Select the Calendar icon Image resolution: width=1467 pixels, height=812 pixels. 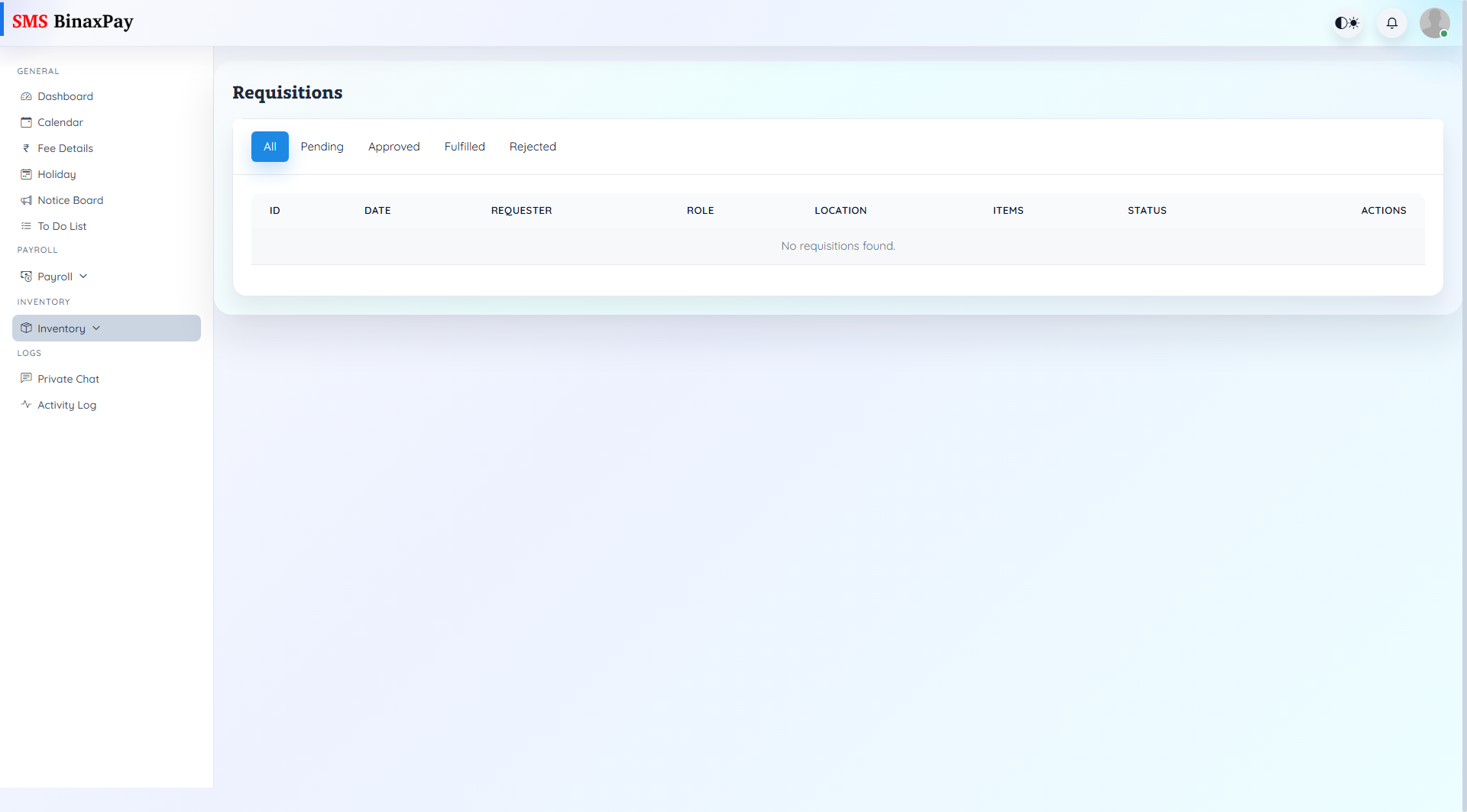tap(26, 121)
